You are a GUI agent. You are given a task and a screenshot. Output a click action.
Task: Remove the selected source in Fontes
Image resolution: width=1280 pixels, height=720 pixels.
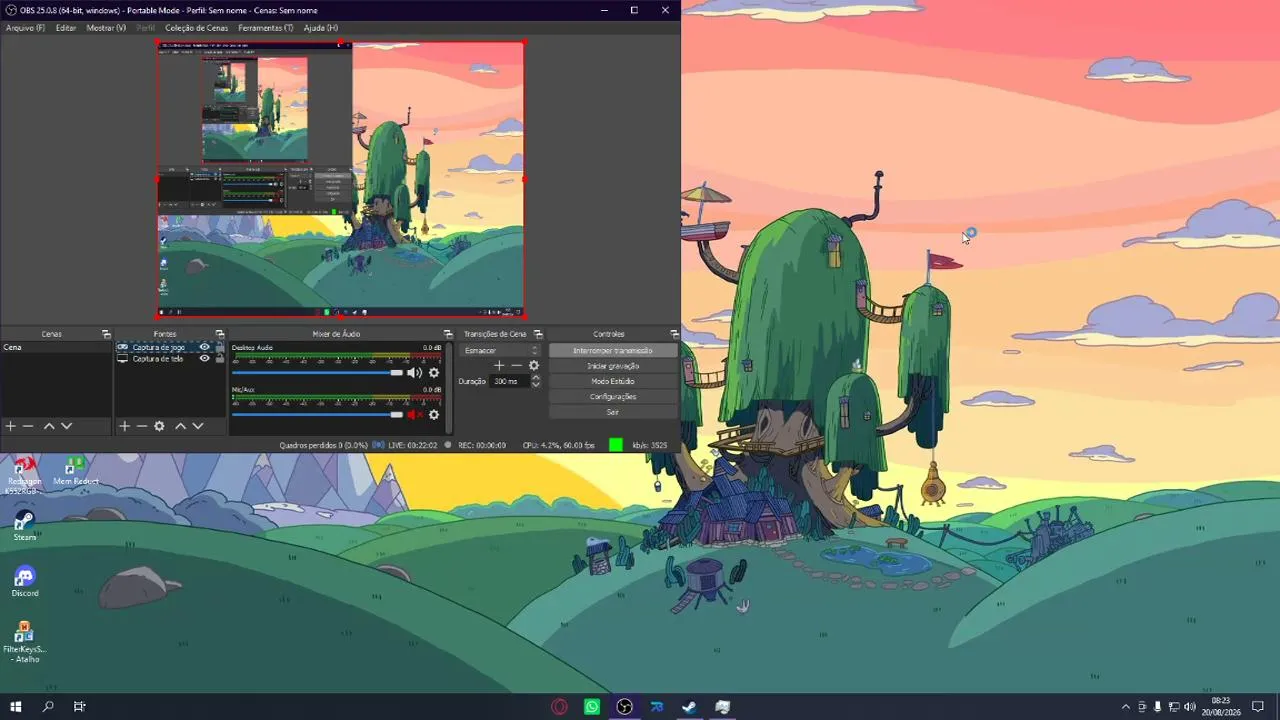[141, 426]
